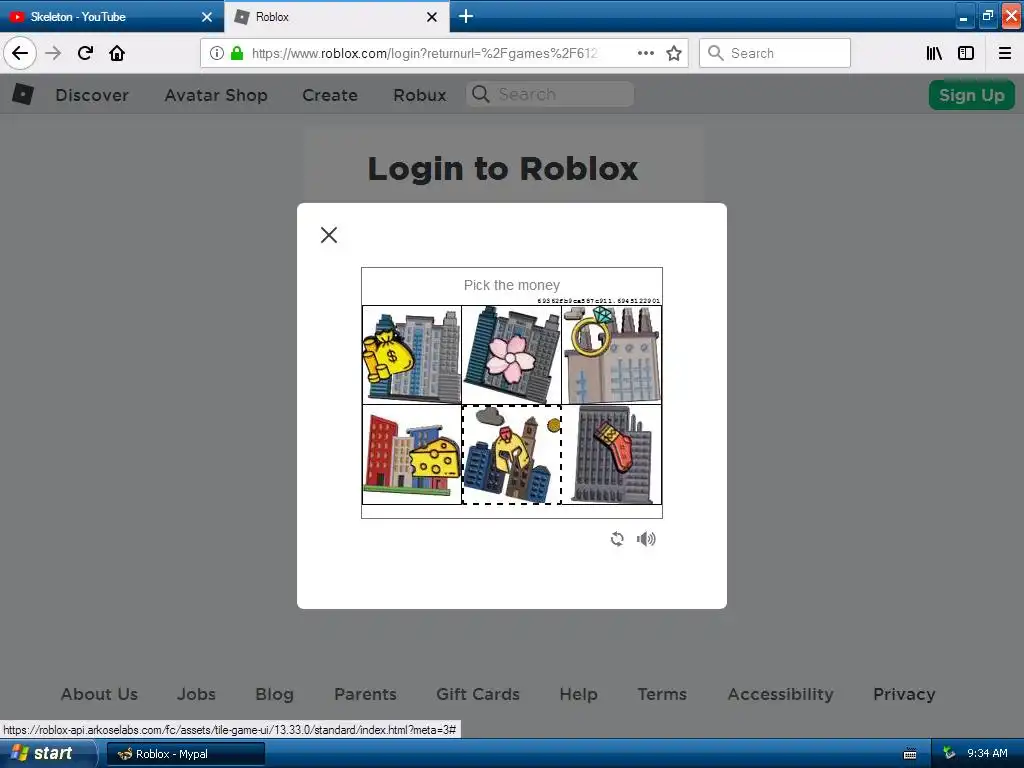This screenshot has height=768, width=1024.
Task: Close the Skeleton - YouTube tab
Action: [207, 17]
